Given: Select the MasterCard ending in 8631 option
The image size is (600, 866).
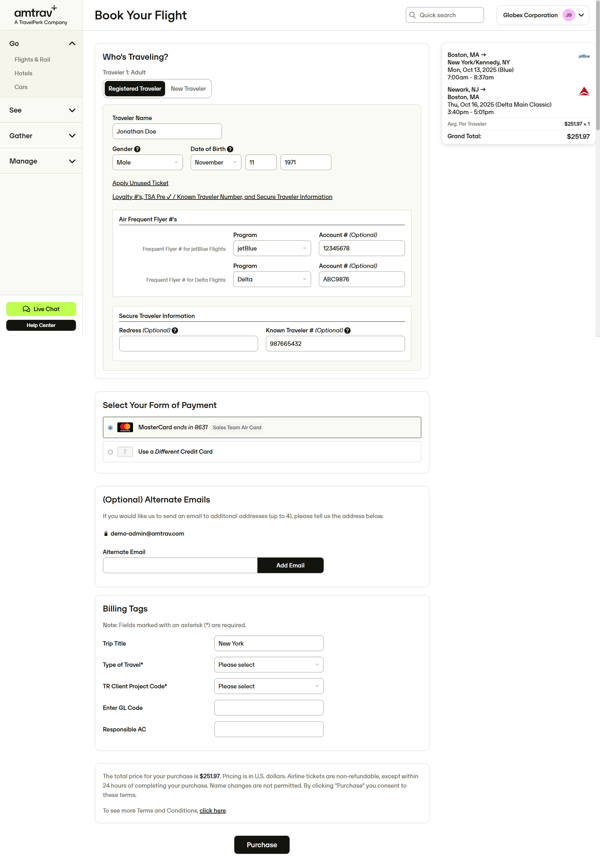Looking at the screenshot, I should click(x=110, y=427).
